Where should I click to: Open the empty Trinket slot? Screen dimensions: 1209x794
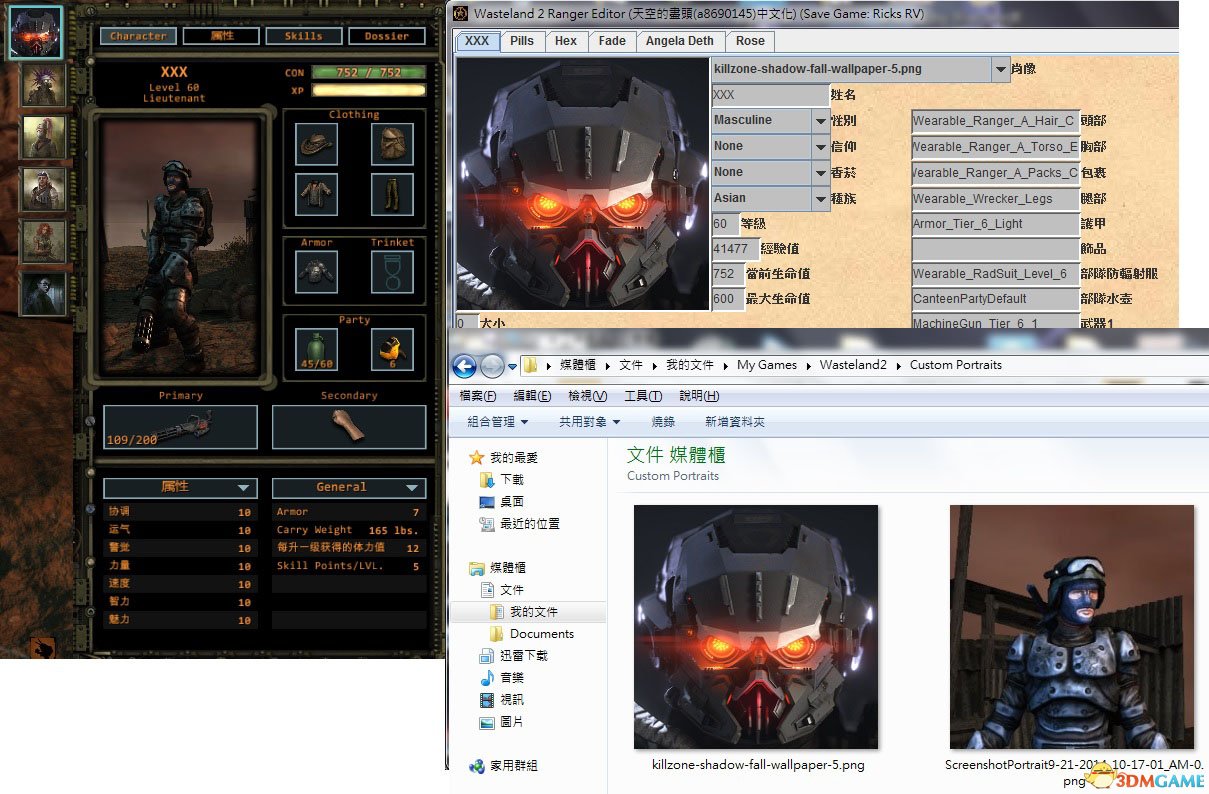pyautogui.click(x=392, y=271)
